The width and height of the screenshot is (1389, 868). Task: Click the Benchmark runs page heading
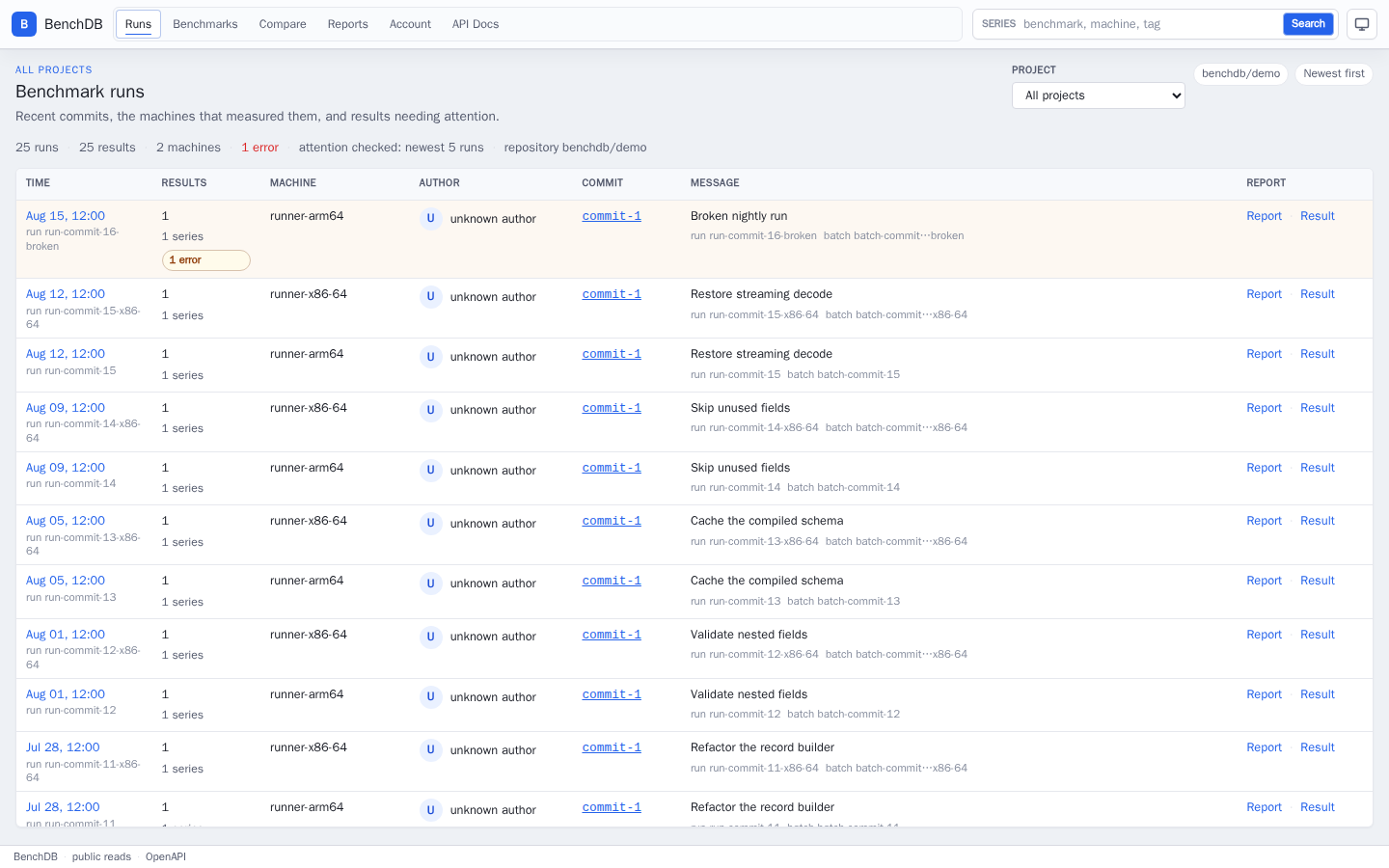pos(80,92)
